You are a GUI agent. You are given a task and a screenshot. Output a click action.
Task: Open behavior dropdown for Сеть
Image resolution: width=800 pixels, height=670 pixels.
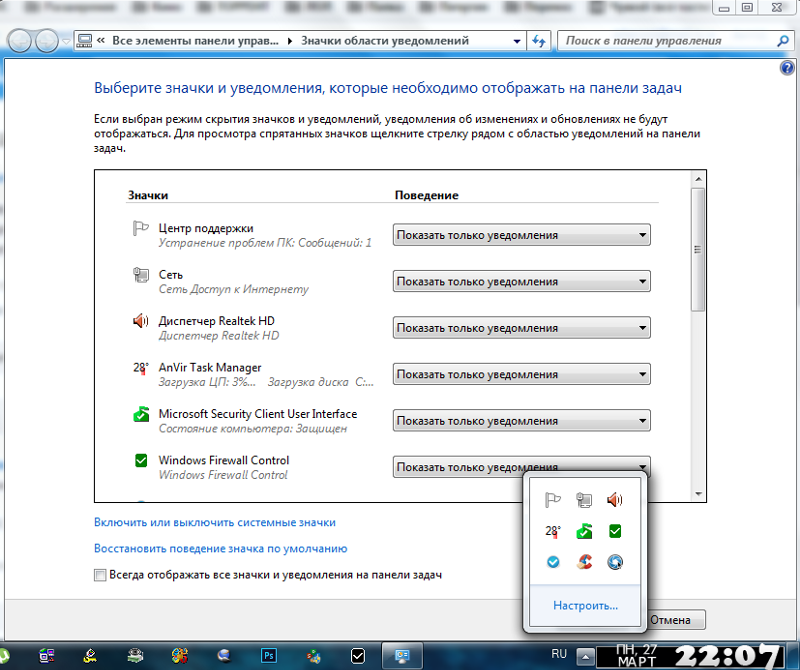pos(521,282)
